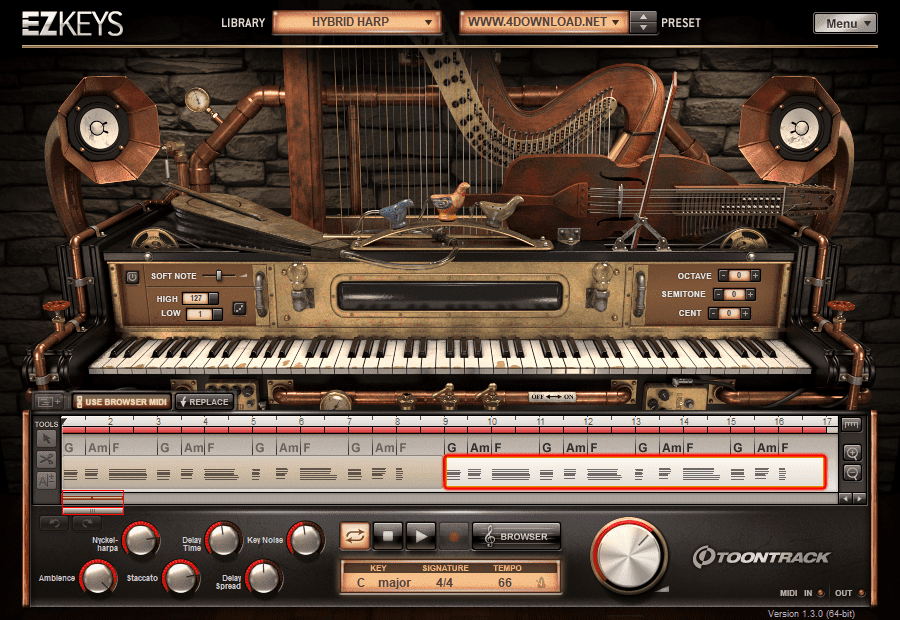The width and height of the screenshot is (900, 620).
Task: Click the Nyckelharpa knob
Action: pos(141,540)
